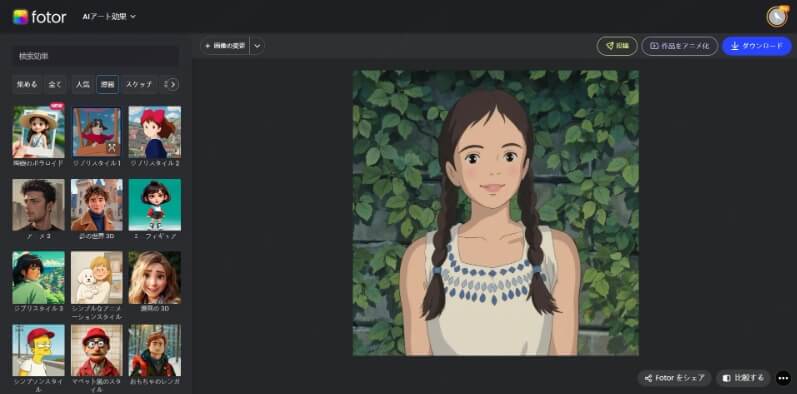Click the シンプソンスタイル label text
Image resolution: width=797 pixels, height=394 pixels.
(x=39, y=385)
